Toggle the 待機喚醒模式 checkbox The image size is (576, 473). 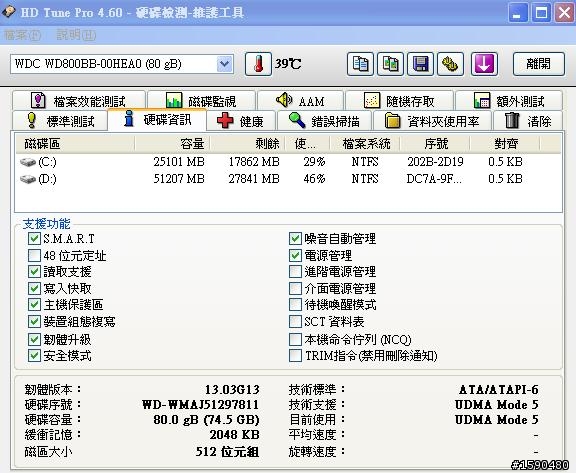[295, 304]
